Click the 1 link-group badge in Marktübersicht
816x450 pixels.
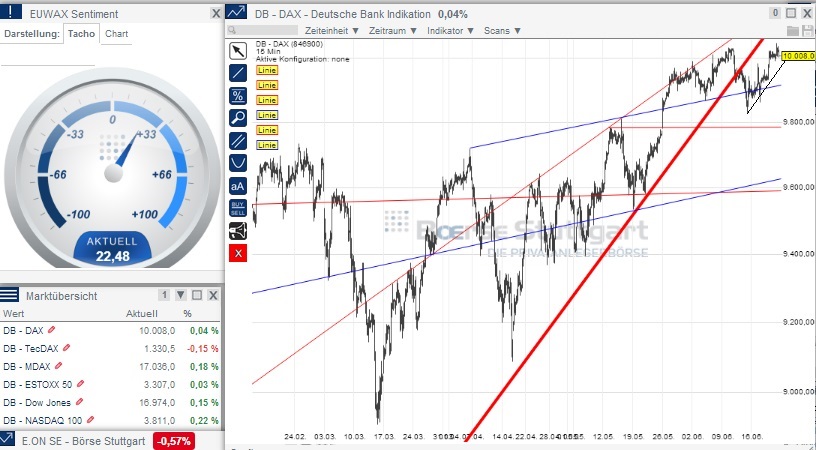[x=164, y=295]
